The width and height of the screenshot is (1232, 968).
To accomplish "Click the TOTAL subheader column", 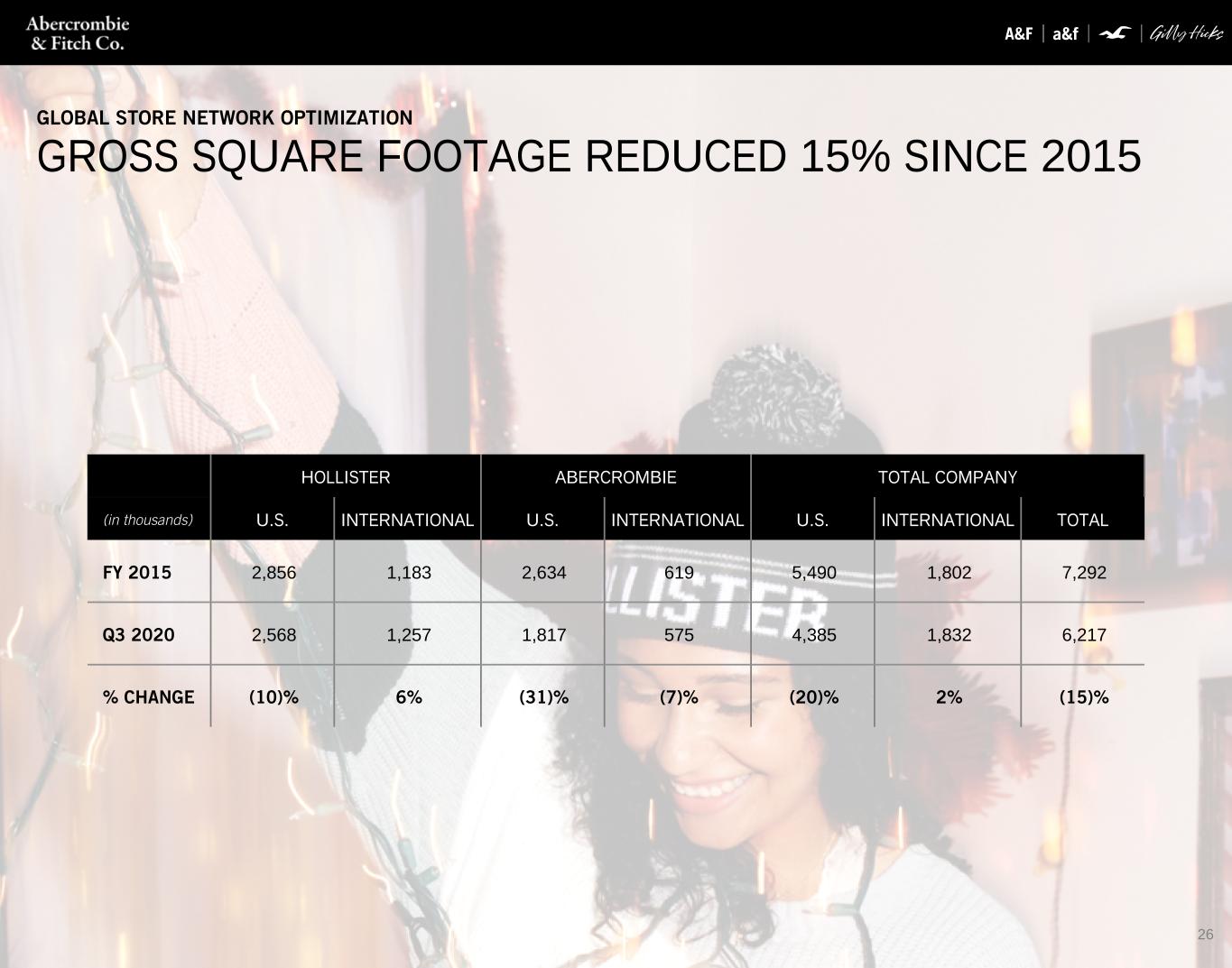I will point(1082,521).
